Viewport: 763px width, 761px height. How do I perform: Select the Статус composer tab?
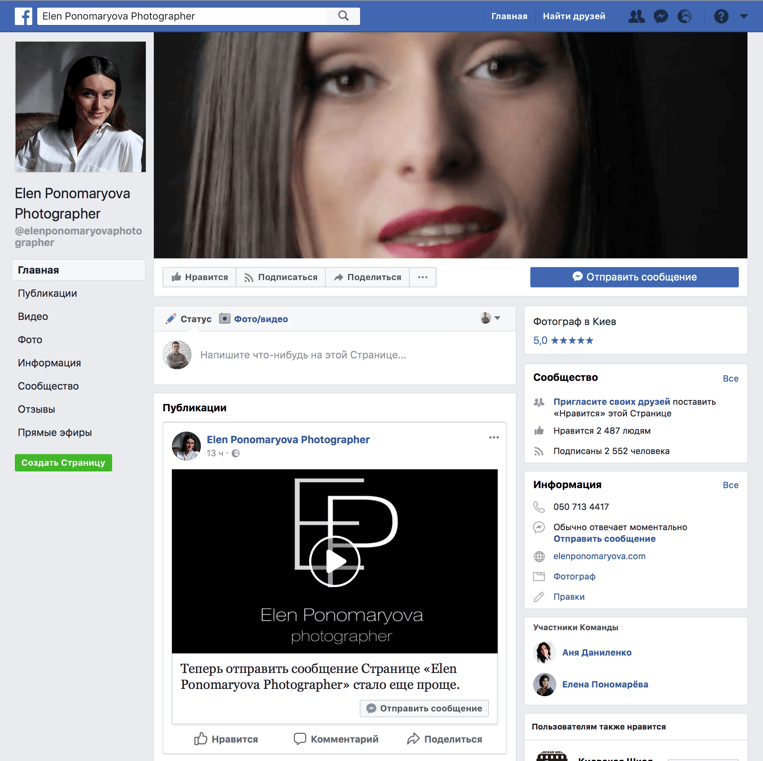188,319
